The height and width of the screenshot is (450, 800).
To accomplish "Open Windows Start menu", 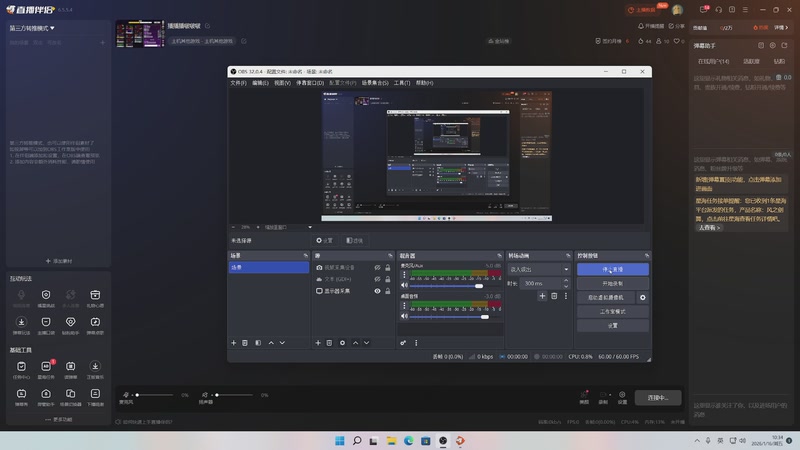I will 340,441.
